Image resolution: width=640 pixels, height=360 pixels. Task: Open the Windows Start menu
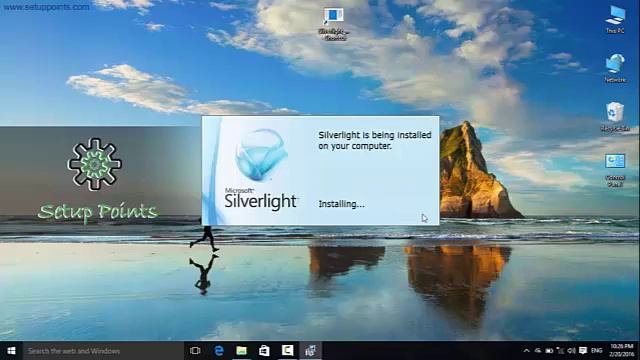pyautogui.click(x=11, y=351)
